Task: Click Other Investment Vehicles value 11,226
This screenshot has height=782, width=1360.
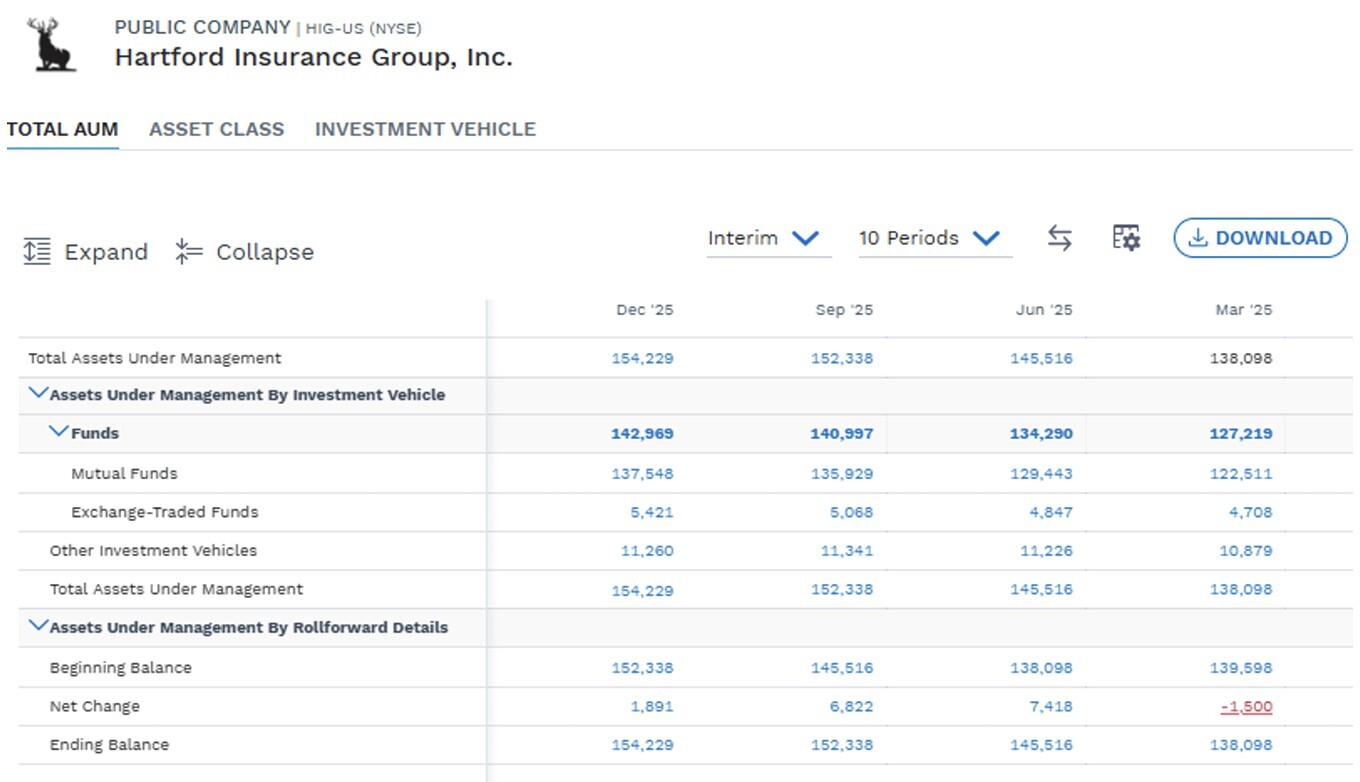Action: pos(1047,551)
